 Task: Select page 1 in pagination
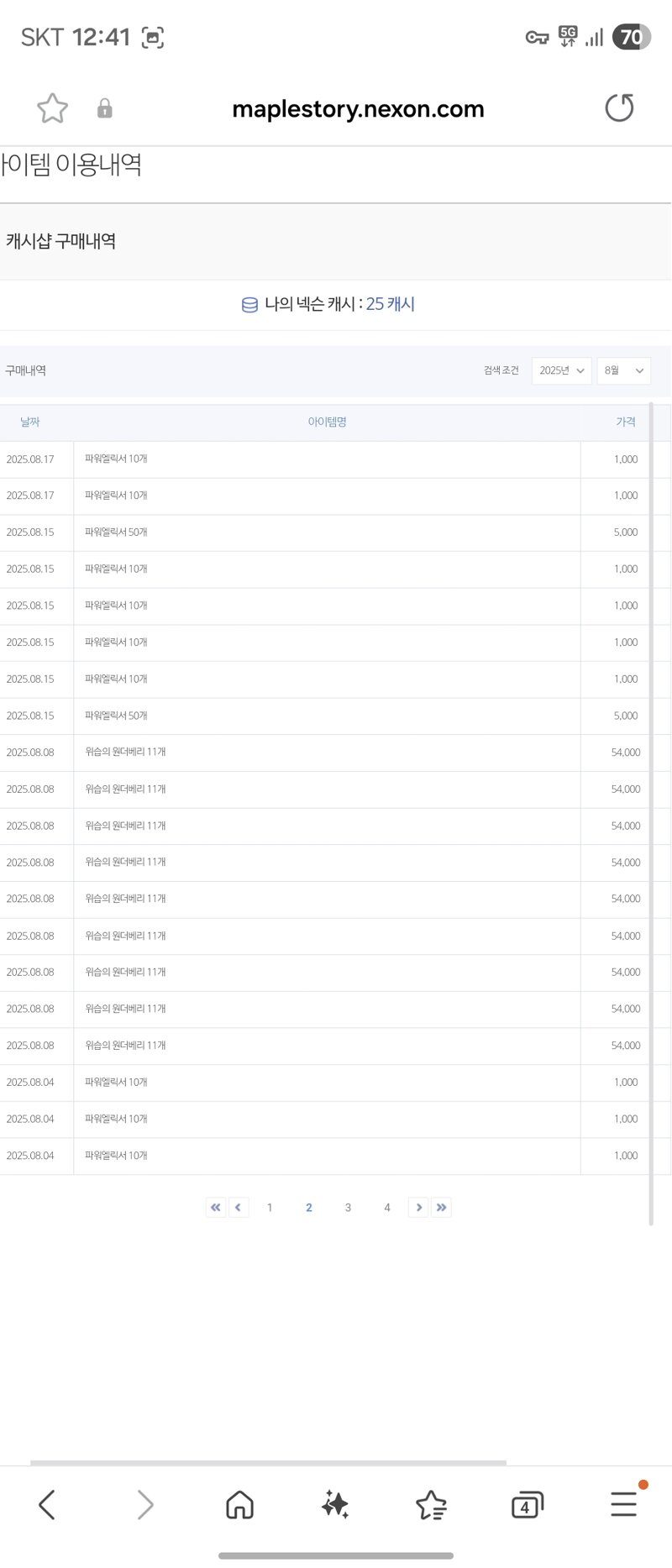pos(270,1208)
